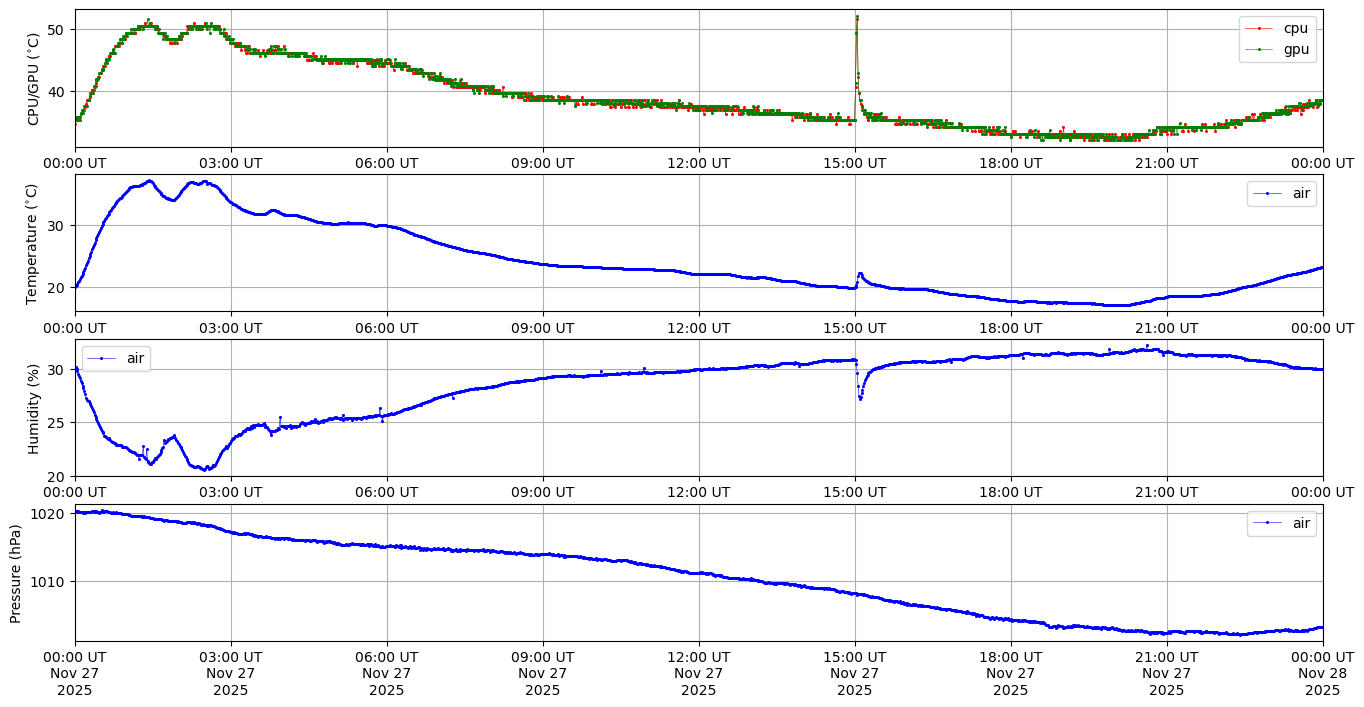Click the Humidity (%) y-axis label
The width and height of the screenshot is (1364, 707).
33,408
